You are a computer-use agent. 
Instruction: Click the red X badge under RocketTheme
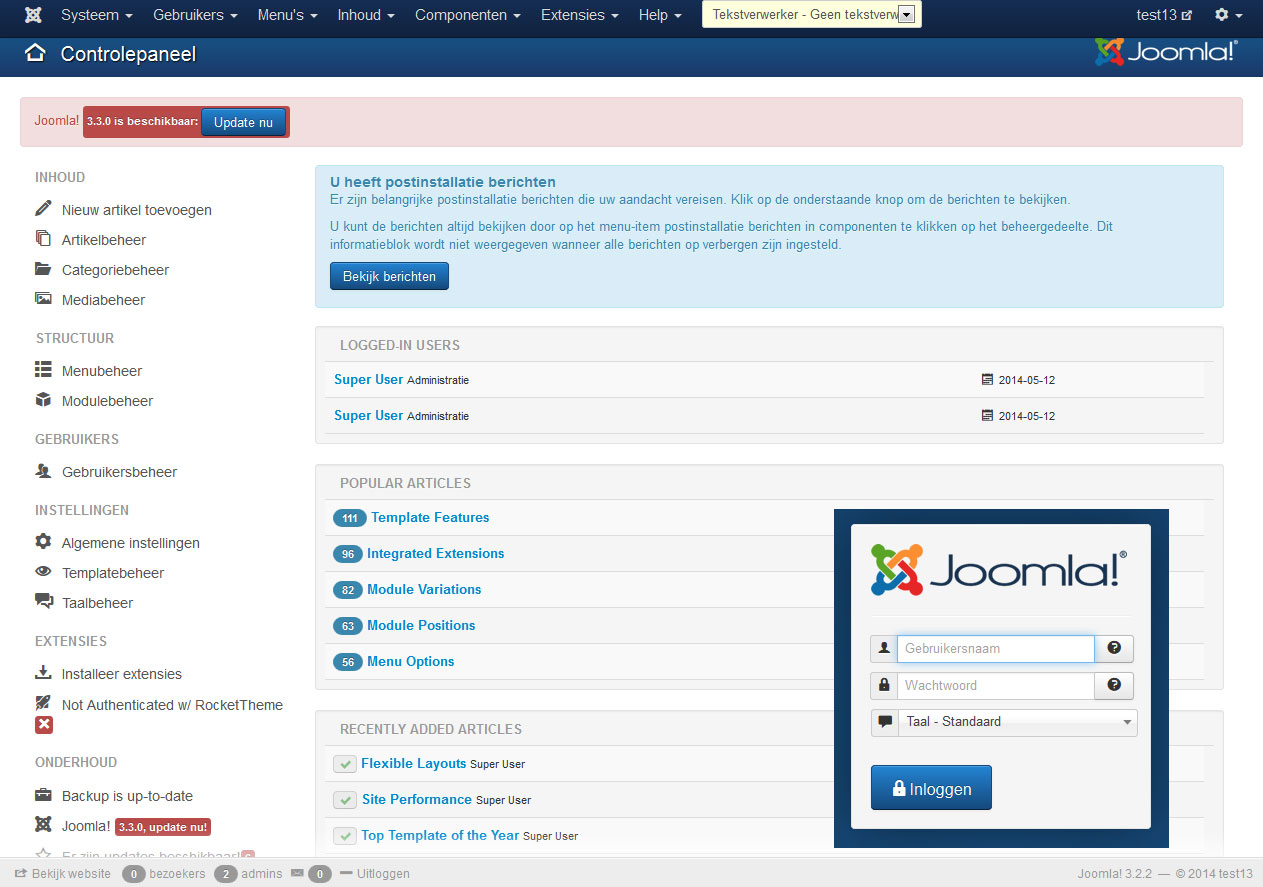44,725
